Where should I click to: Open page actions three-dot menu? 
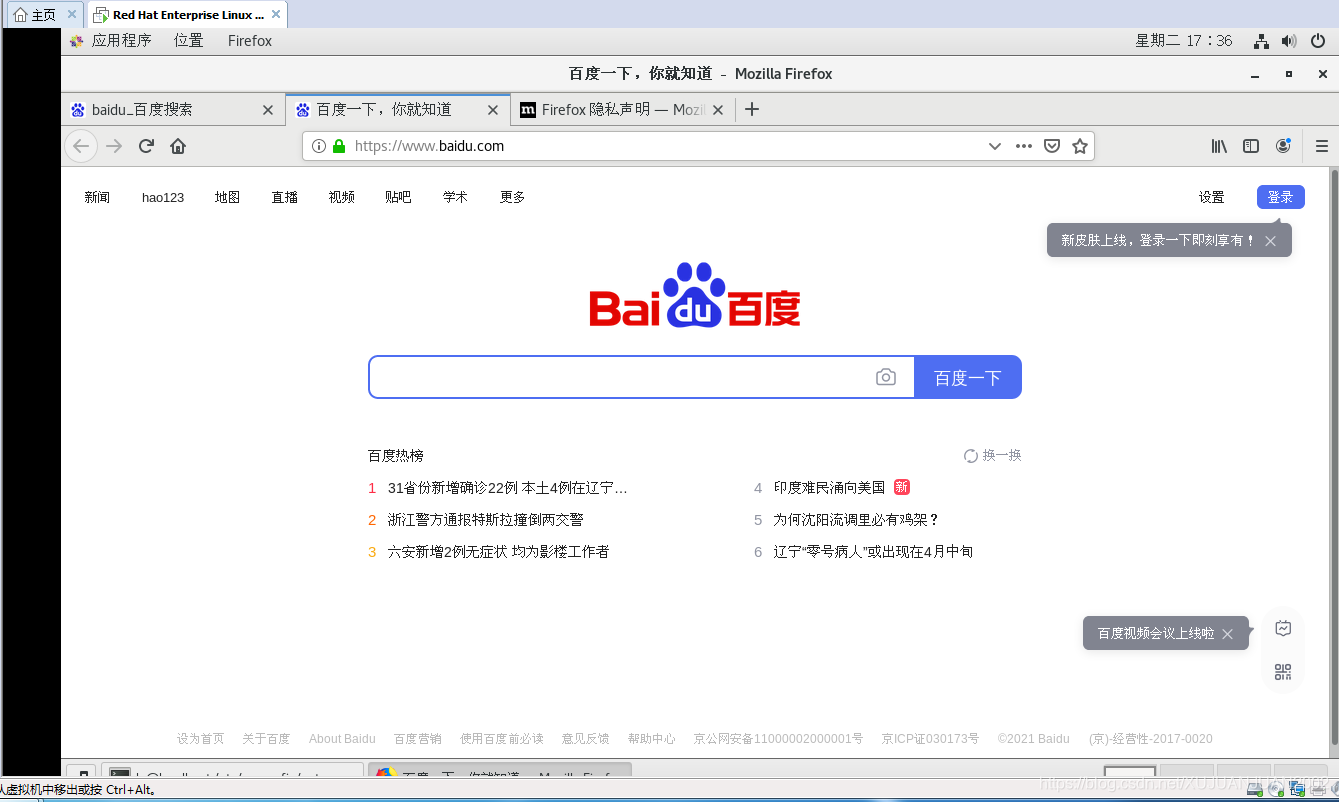pos(1023,146)
